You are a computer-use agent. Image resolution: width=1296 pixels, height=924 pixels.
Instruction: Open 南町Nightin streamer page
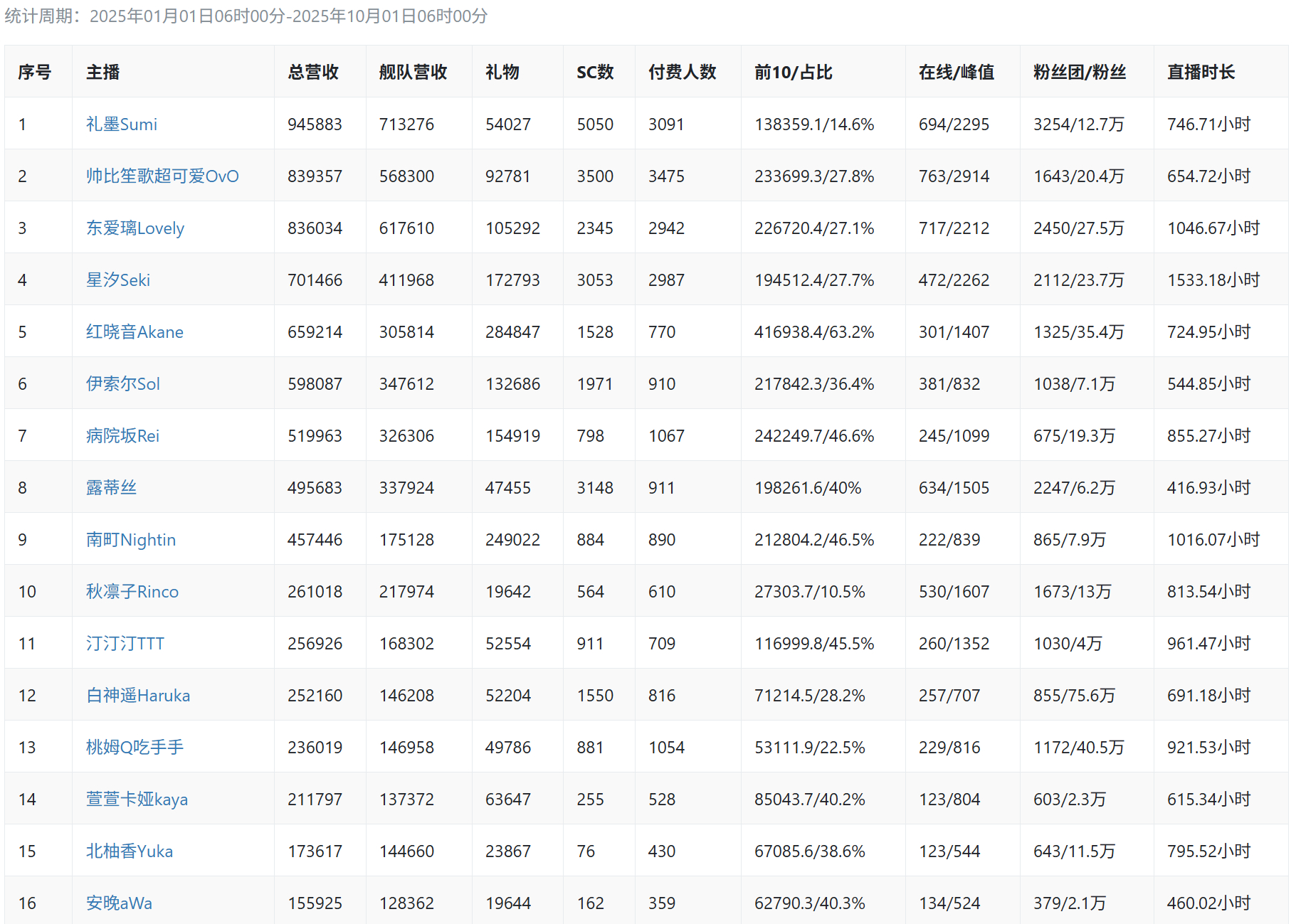point(130,540)
